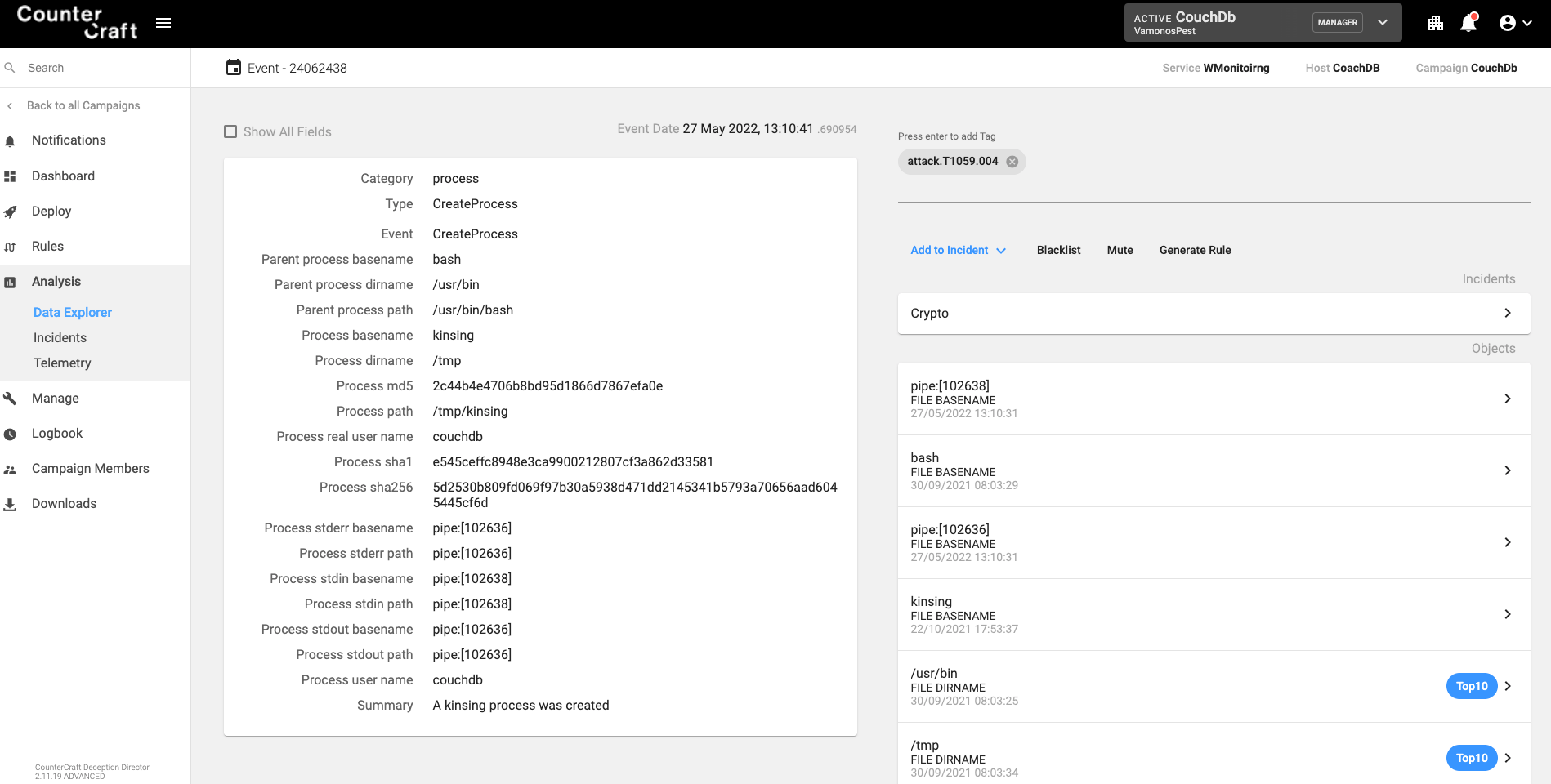The width and height of the screenshot is (1551, 784).
Task: Click the Process path /tmp/kinsing value
Action: click(x=470, y=412)
